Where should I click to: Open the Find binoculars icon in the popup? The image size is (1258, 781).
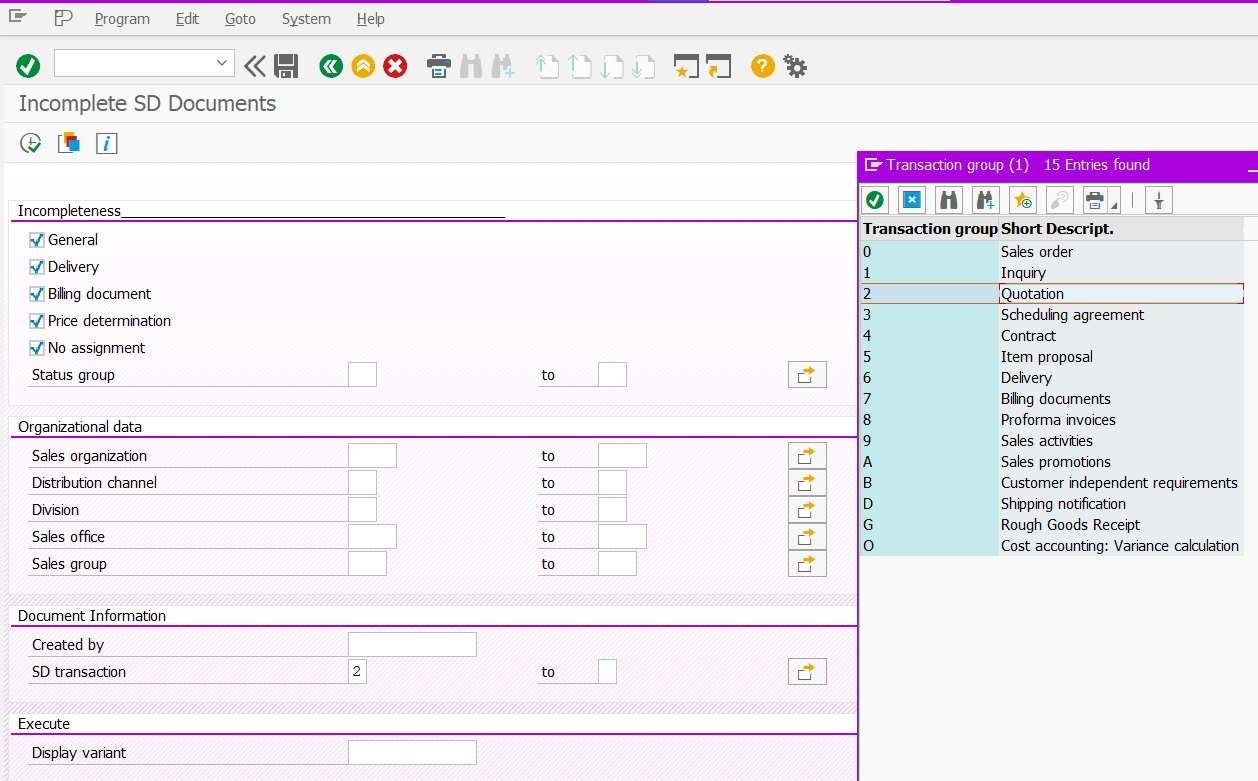click(947, 199)
